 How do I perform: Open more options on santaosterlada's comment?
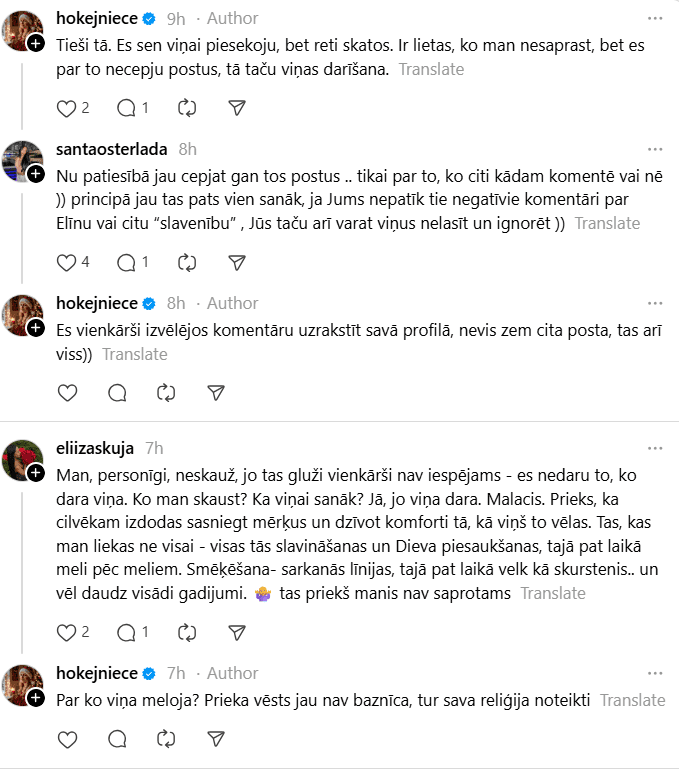click(654, 149)
